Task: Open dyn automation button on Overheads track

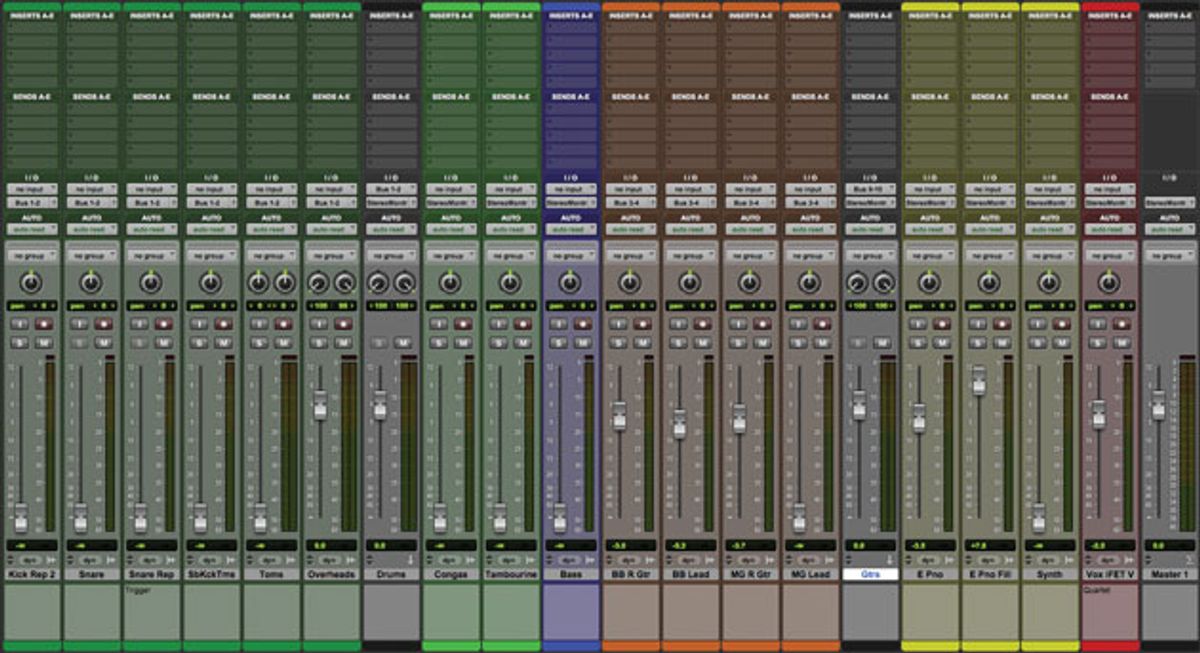Action: (328, 561)
